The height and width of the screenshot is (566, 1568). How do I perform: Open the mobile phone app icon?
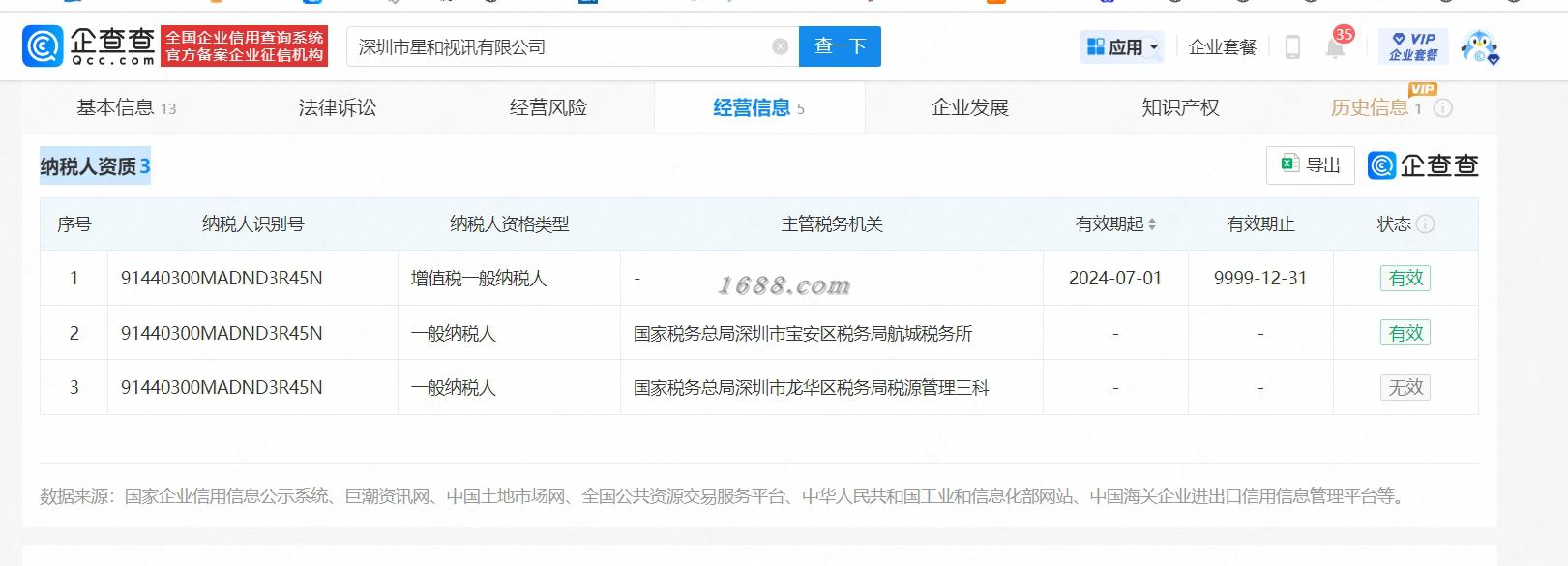[1292, 46]
